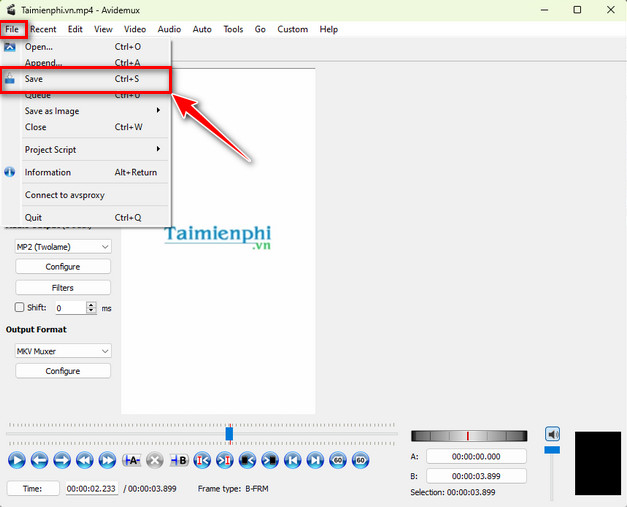Click the black audio meter panel
Screen dimensions: 627x507
point(598,463)
